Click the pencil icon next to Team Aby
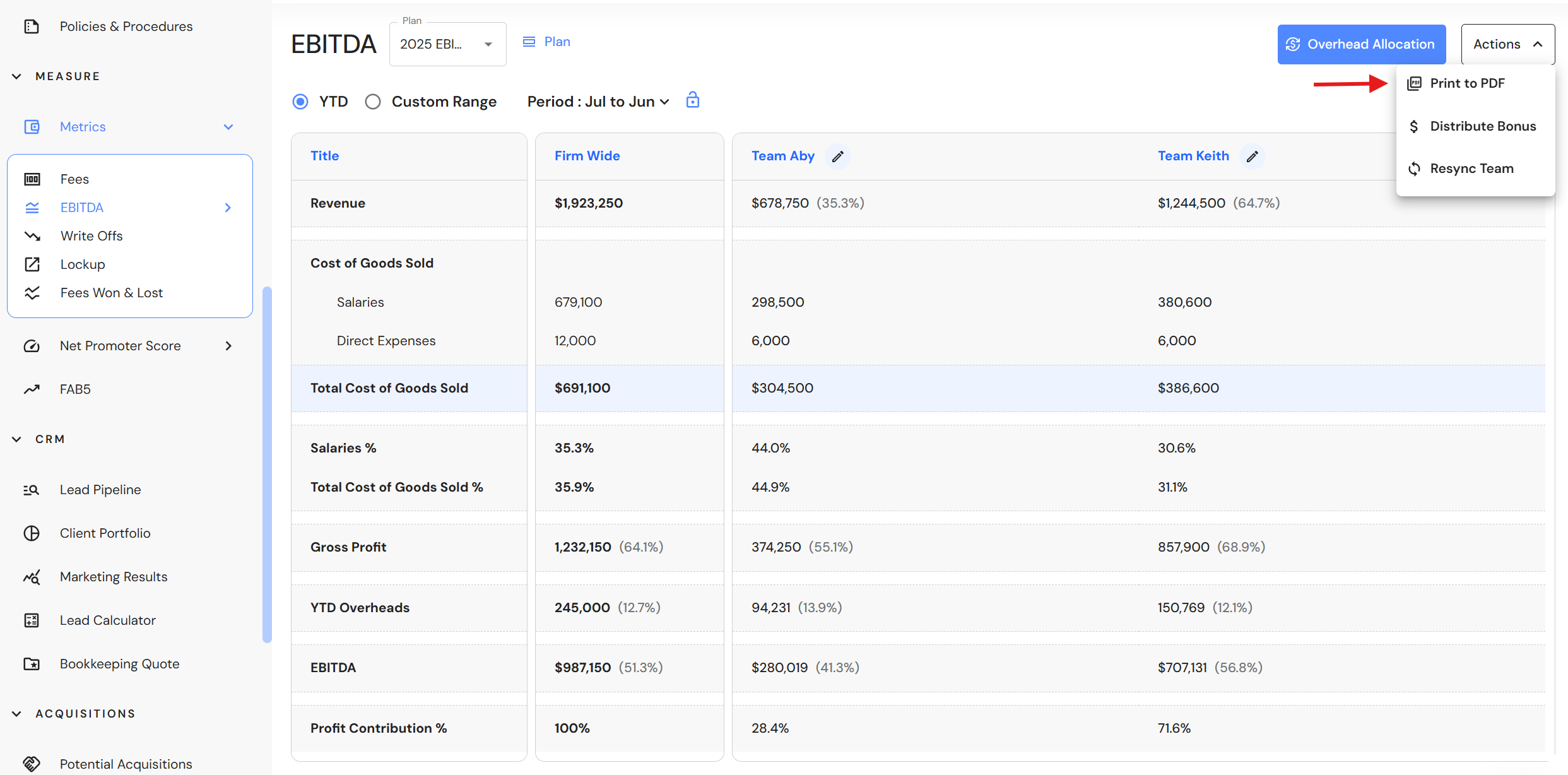 click(837, 157)
